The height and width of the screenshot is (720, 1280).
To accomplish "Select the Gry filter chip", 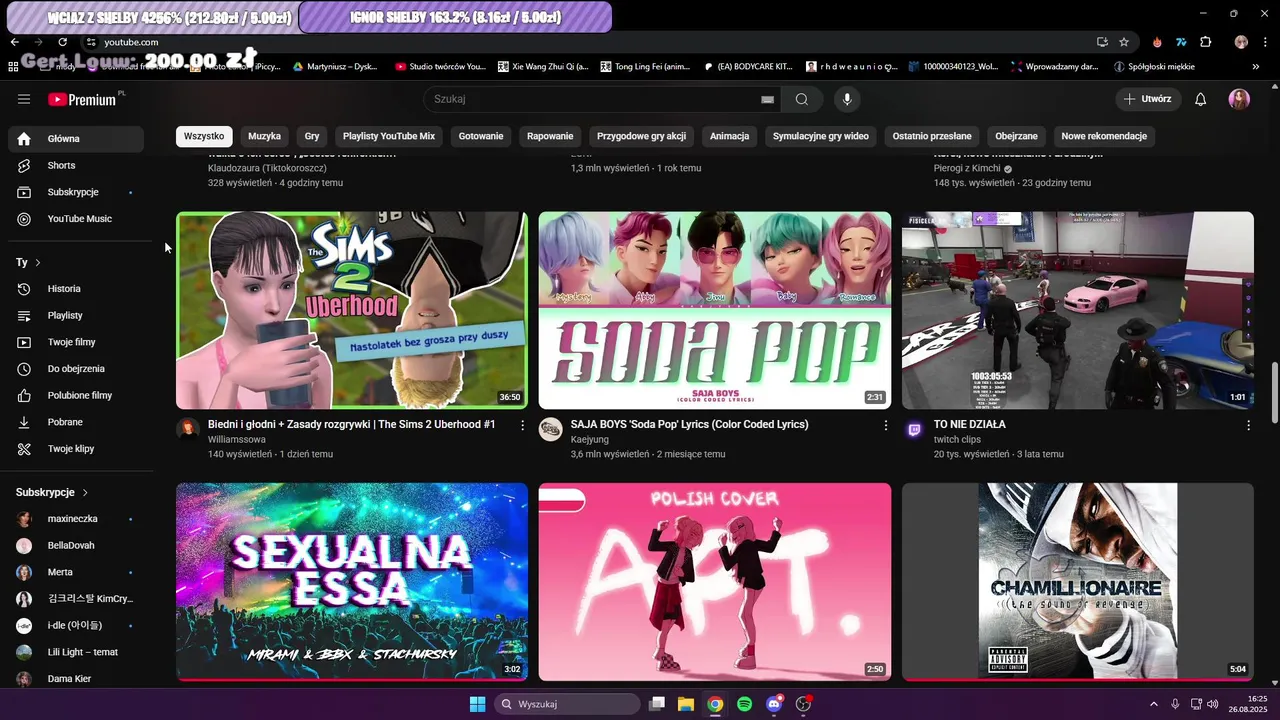I will (312, 136).
